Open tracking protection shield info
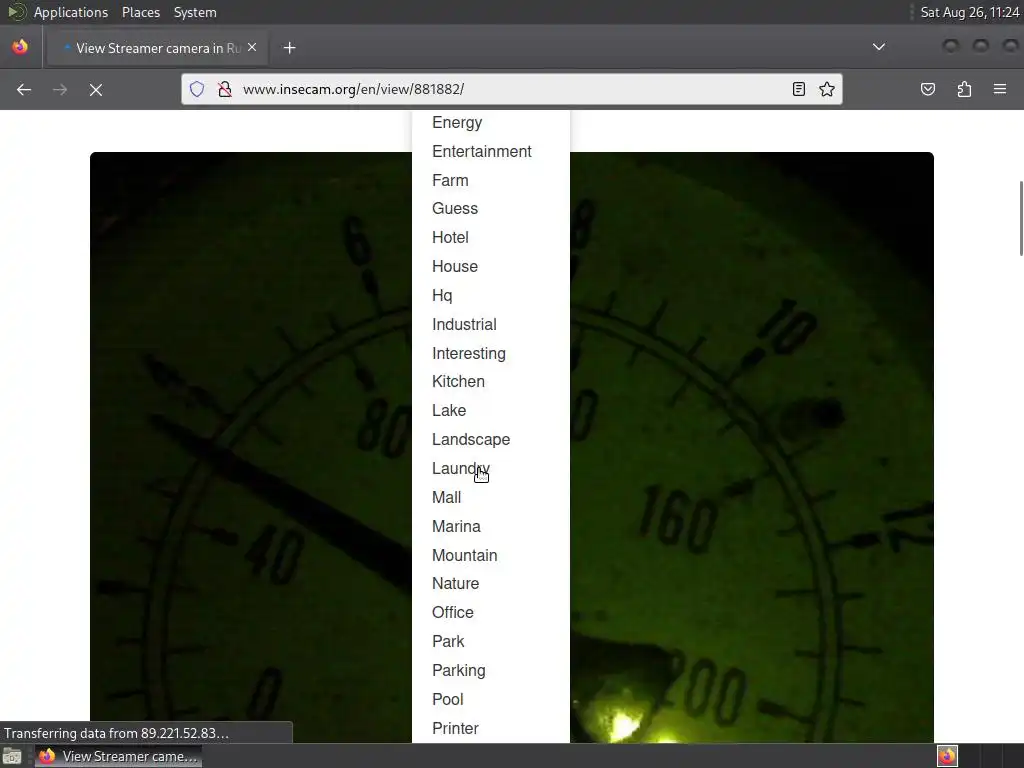 tap(197, 89)
